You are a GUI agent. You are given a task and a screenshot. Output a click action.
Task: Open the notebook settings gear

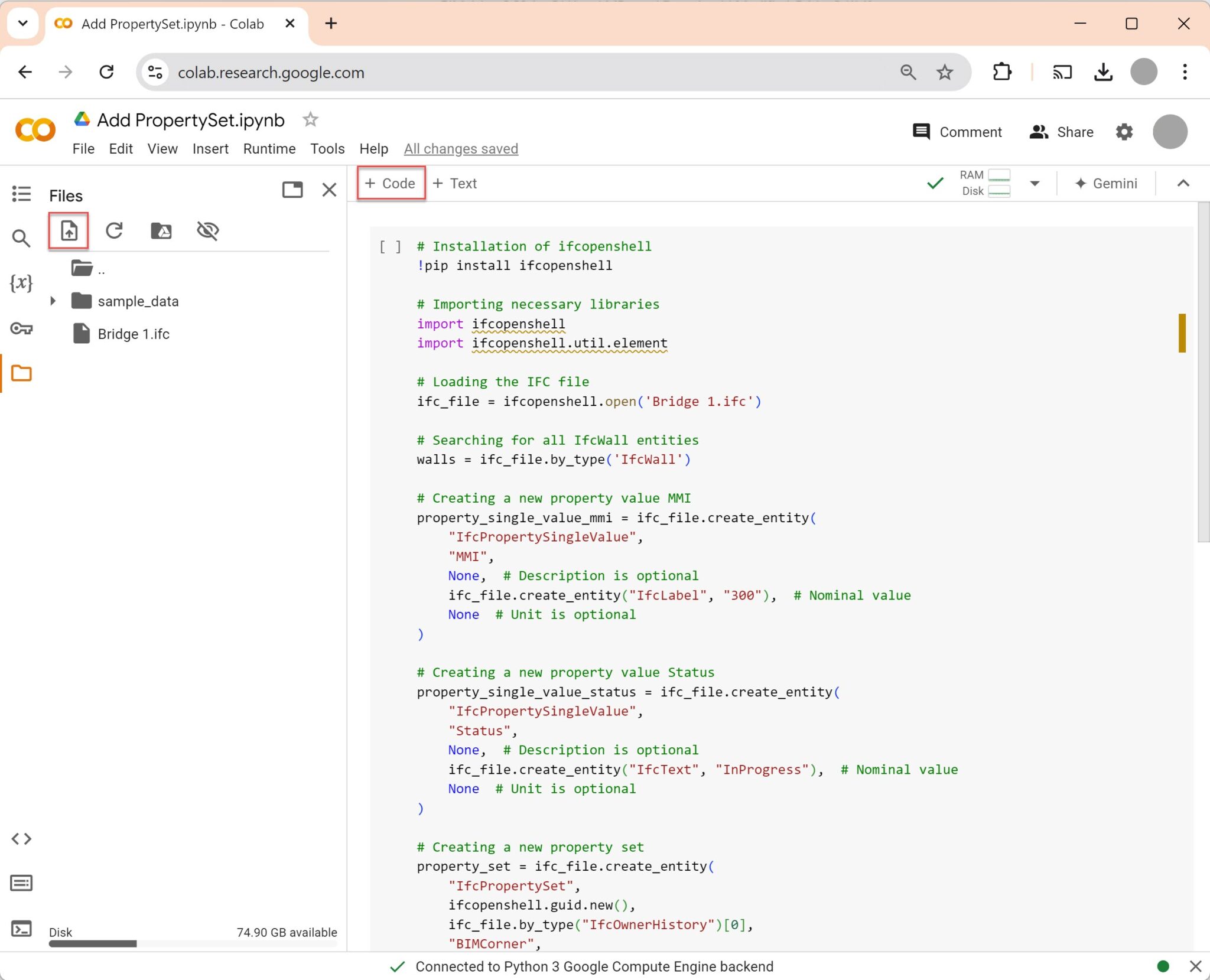coord(1124,132)
